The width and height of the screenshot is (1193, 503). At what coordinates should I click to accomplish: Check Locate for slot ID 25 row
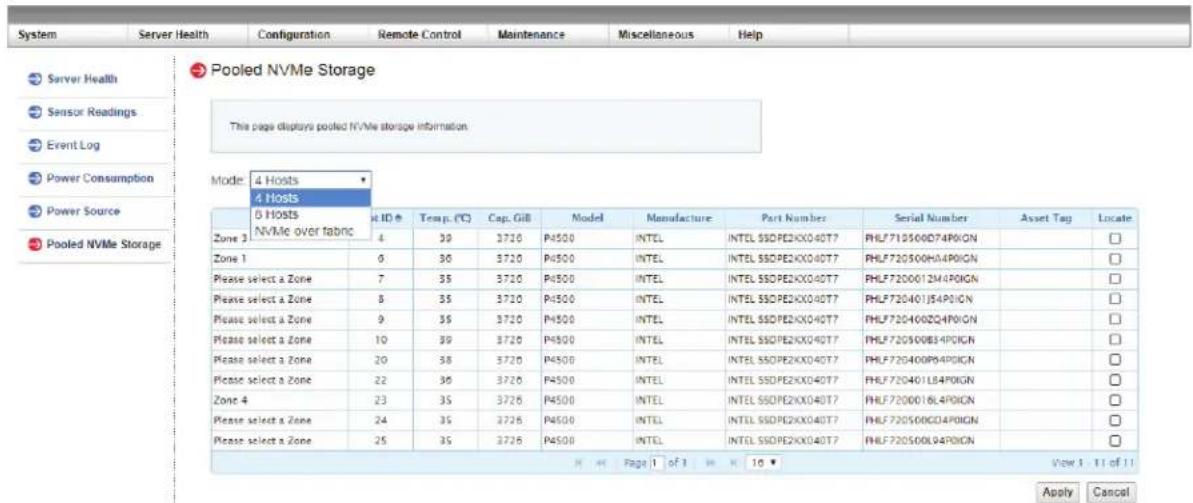(x=1115, y=440)
